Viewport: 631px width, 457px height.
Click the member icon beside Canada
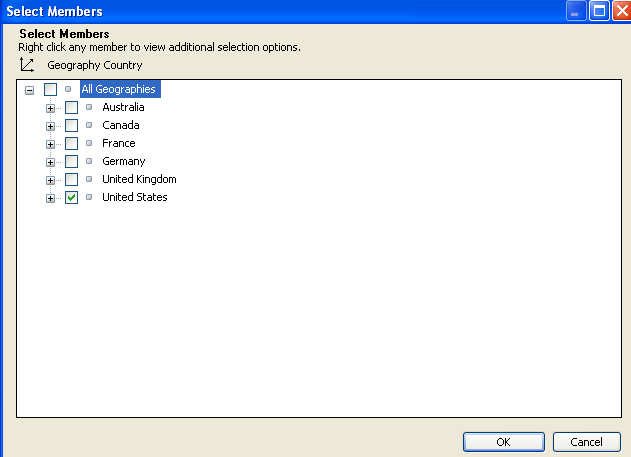(89, 125)
